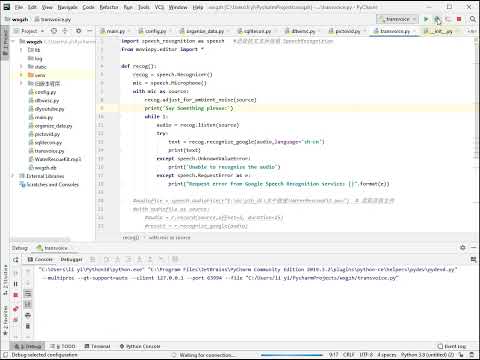Open Project panel settings gear
The height and width of the screenshot is (360, 480).
(x=78, y=31)
